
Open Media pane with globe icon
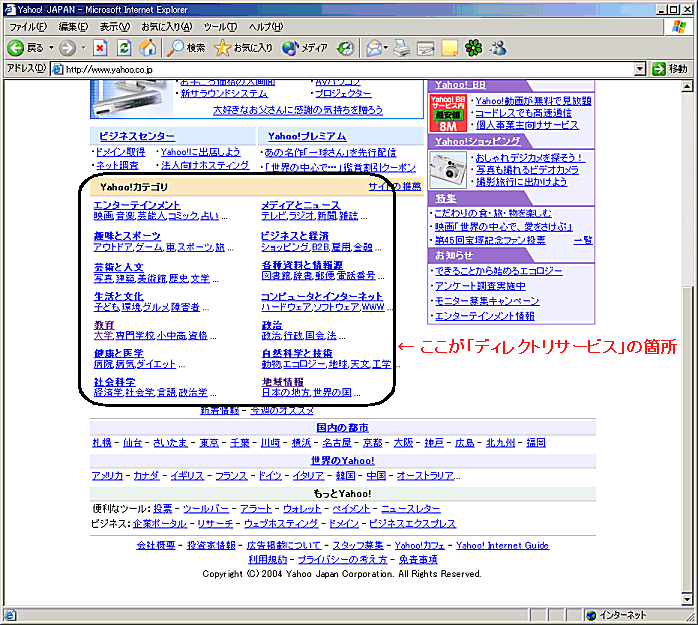290,48
